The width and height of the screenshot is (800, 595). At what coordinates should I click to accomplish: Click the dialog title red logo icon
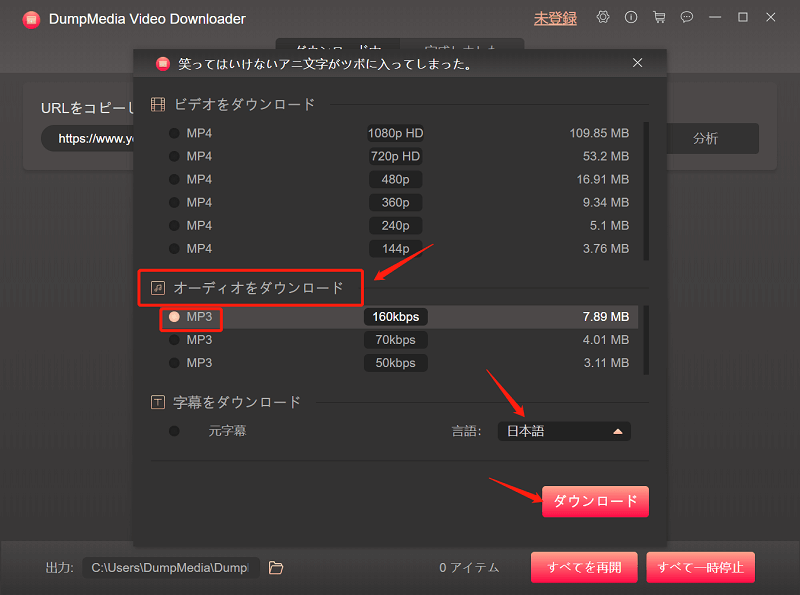click(163, 64)
